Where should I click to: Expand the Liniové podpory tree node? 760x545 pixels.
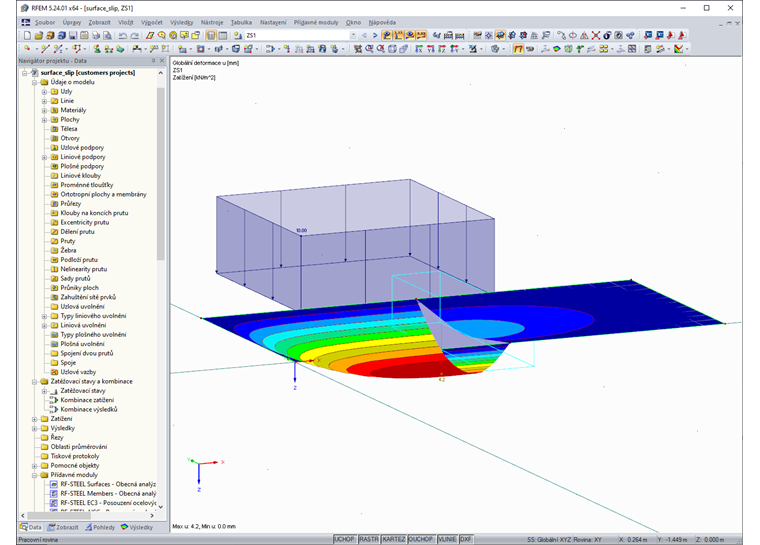tap(44, 157)
